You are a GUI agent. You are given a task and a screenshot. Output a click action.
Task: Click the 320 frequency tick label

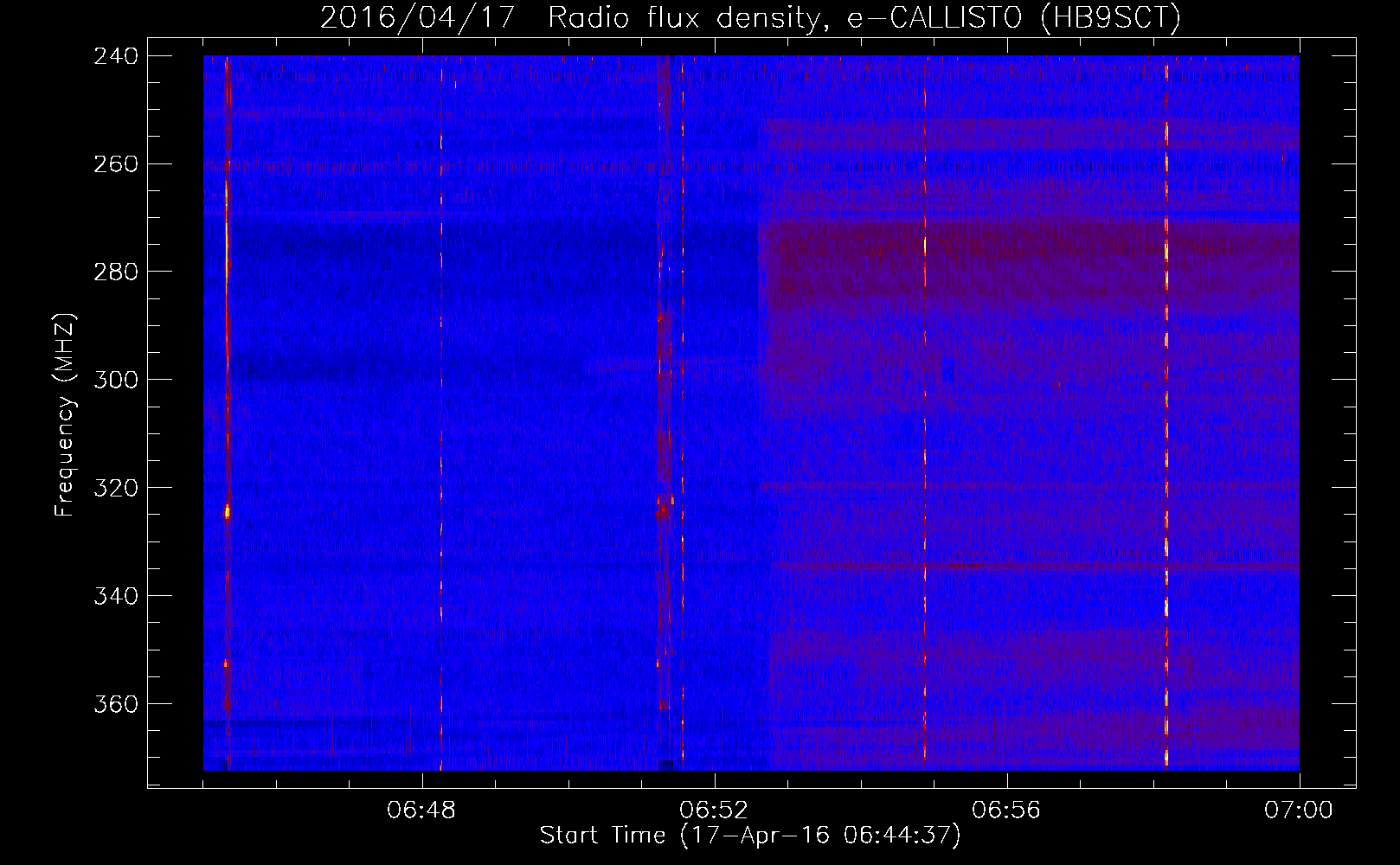coord(116,489)
